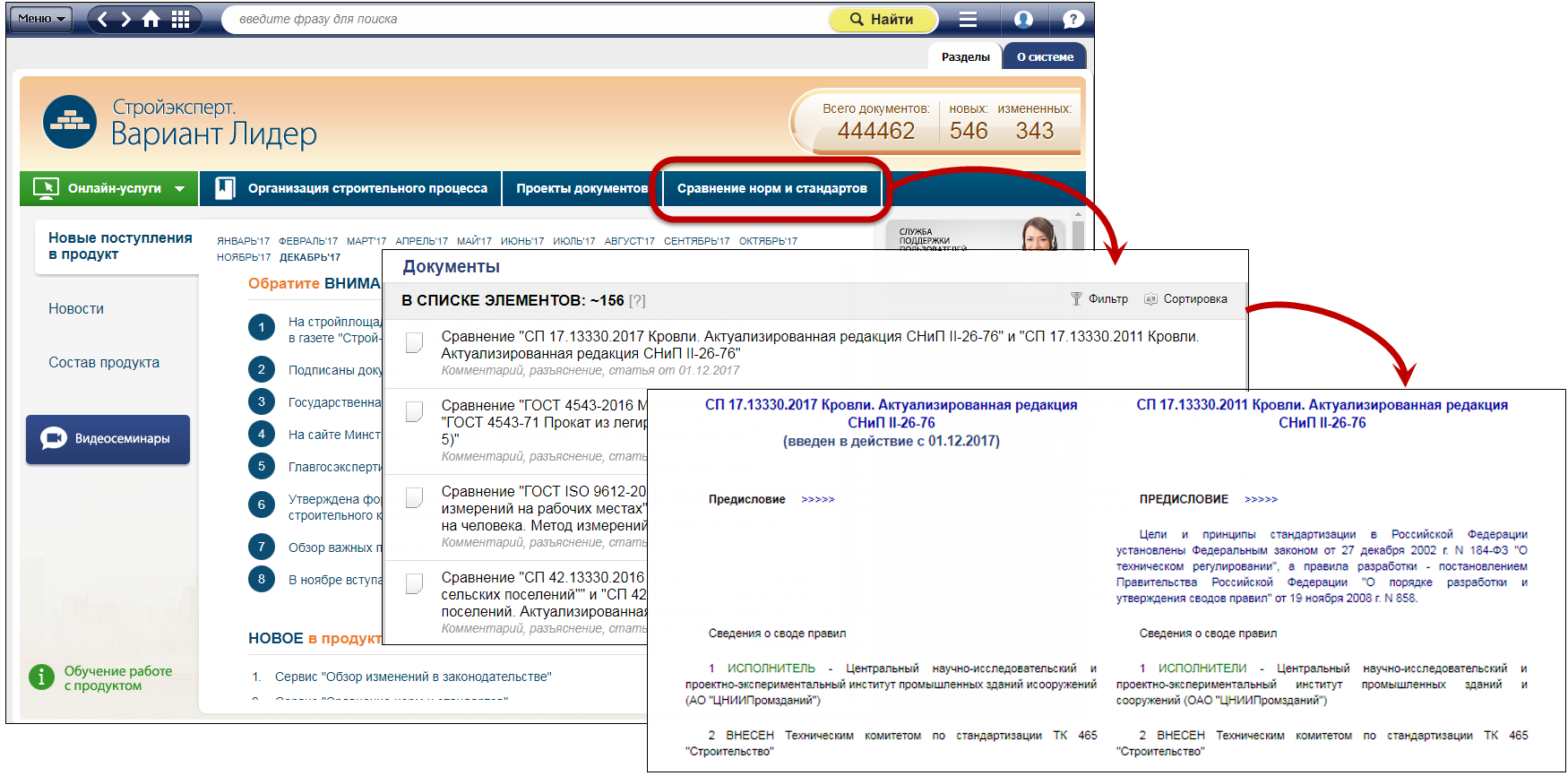Open the user profile icon

click(1023, 19)
